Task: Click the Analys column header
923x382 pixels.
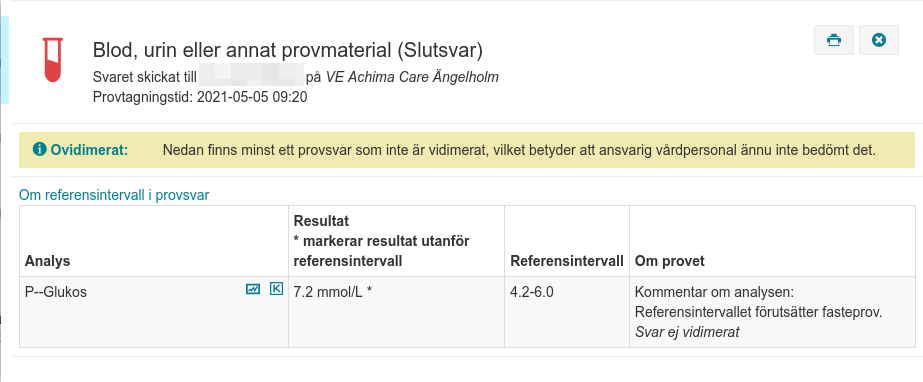Action: (x=48, y=261)
